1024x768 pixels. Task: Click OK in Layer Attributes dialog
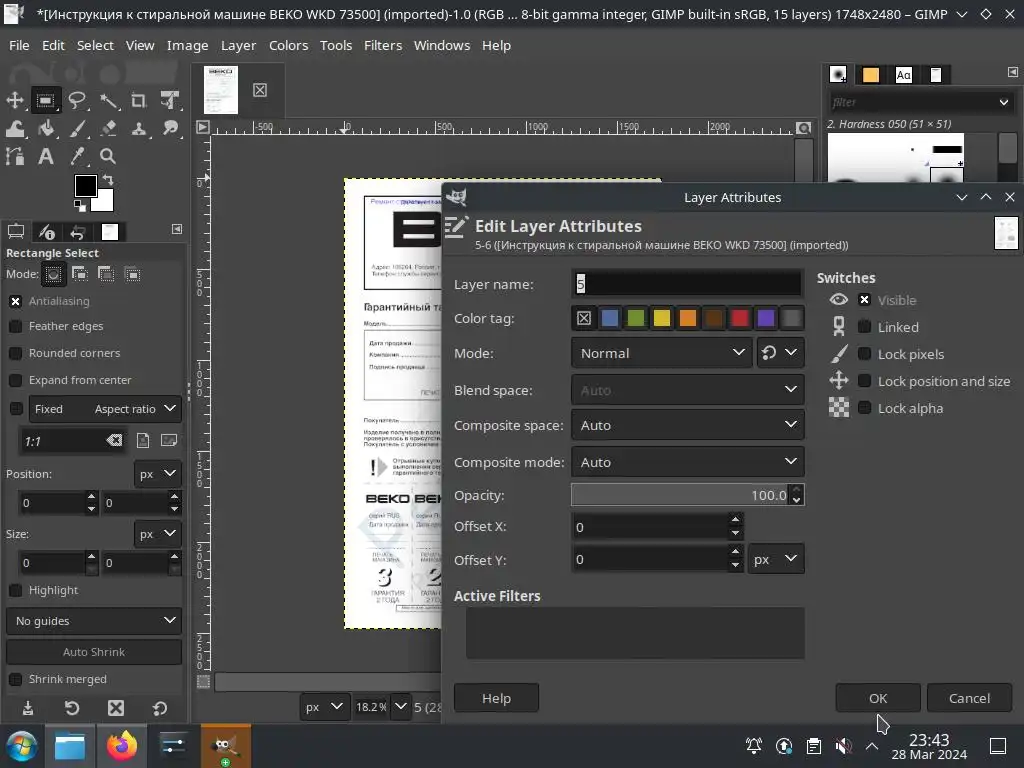pyautogui.click(x=878, y=698)
